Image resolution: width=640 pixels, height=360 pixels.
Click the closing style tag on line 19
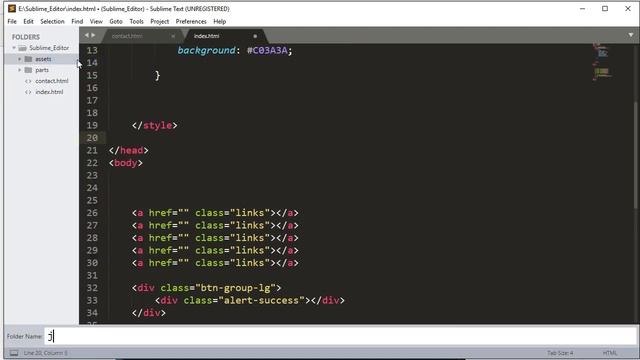click(x=154, y=125)
